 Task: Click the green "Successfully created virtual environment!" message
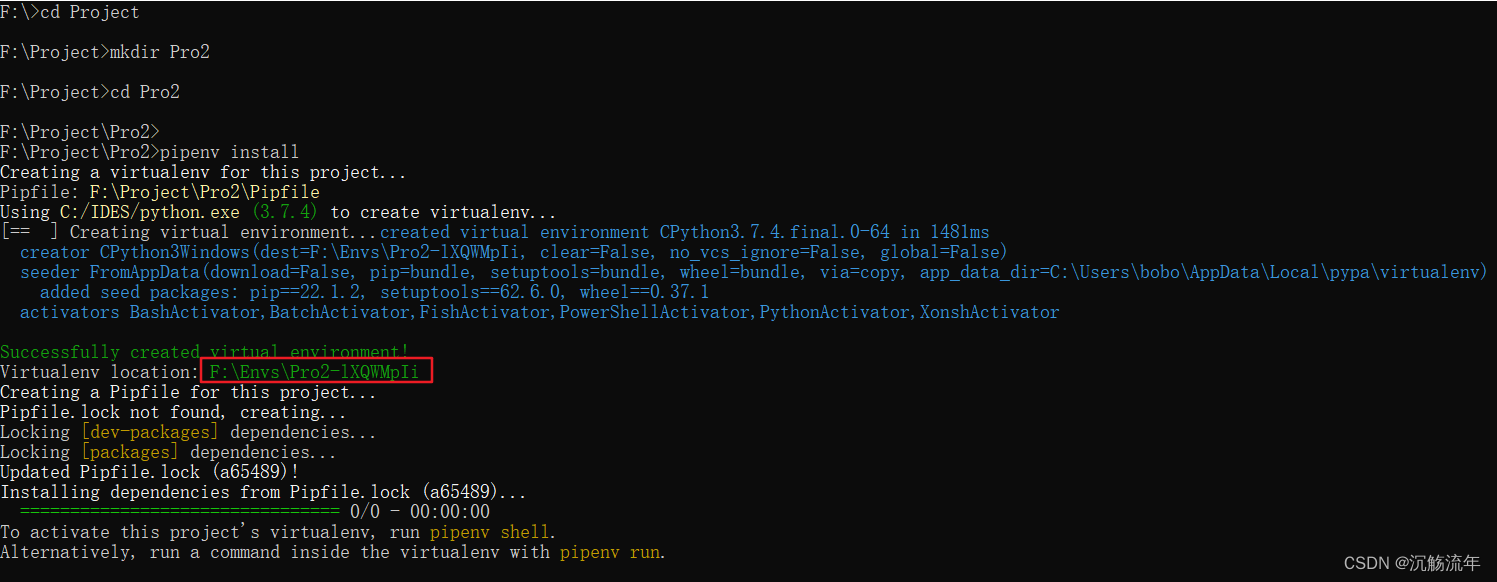point(204,352)
